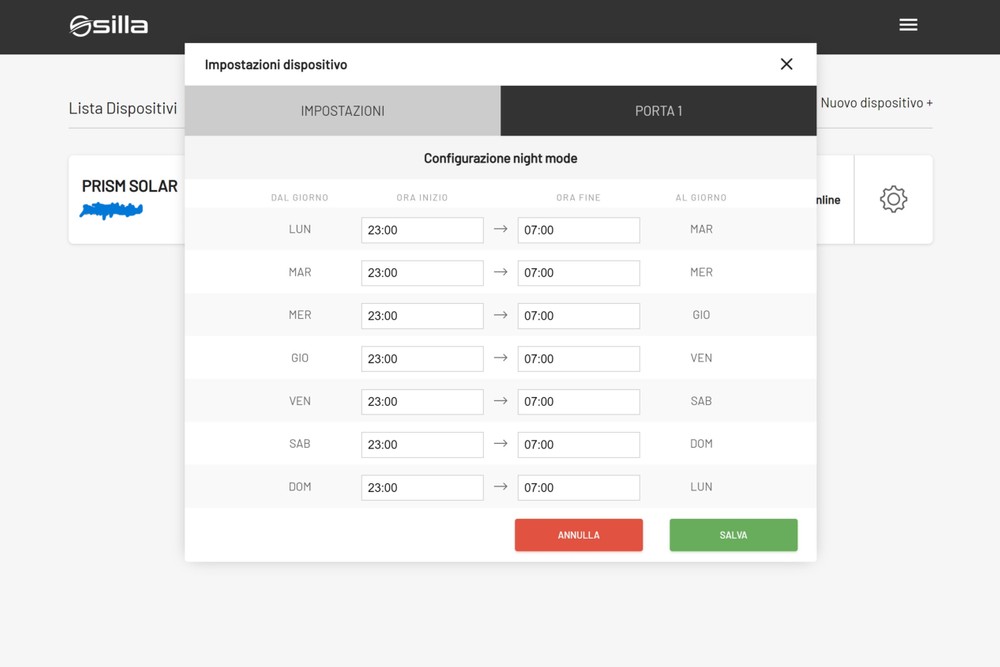Click the arrow icon in the SAB row
Screen dimensions: 1000x667
pyautogui.click(x=501, y=443)
